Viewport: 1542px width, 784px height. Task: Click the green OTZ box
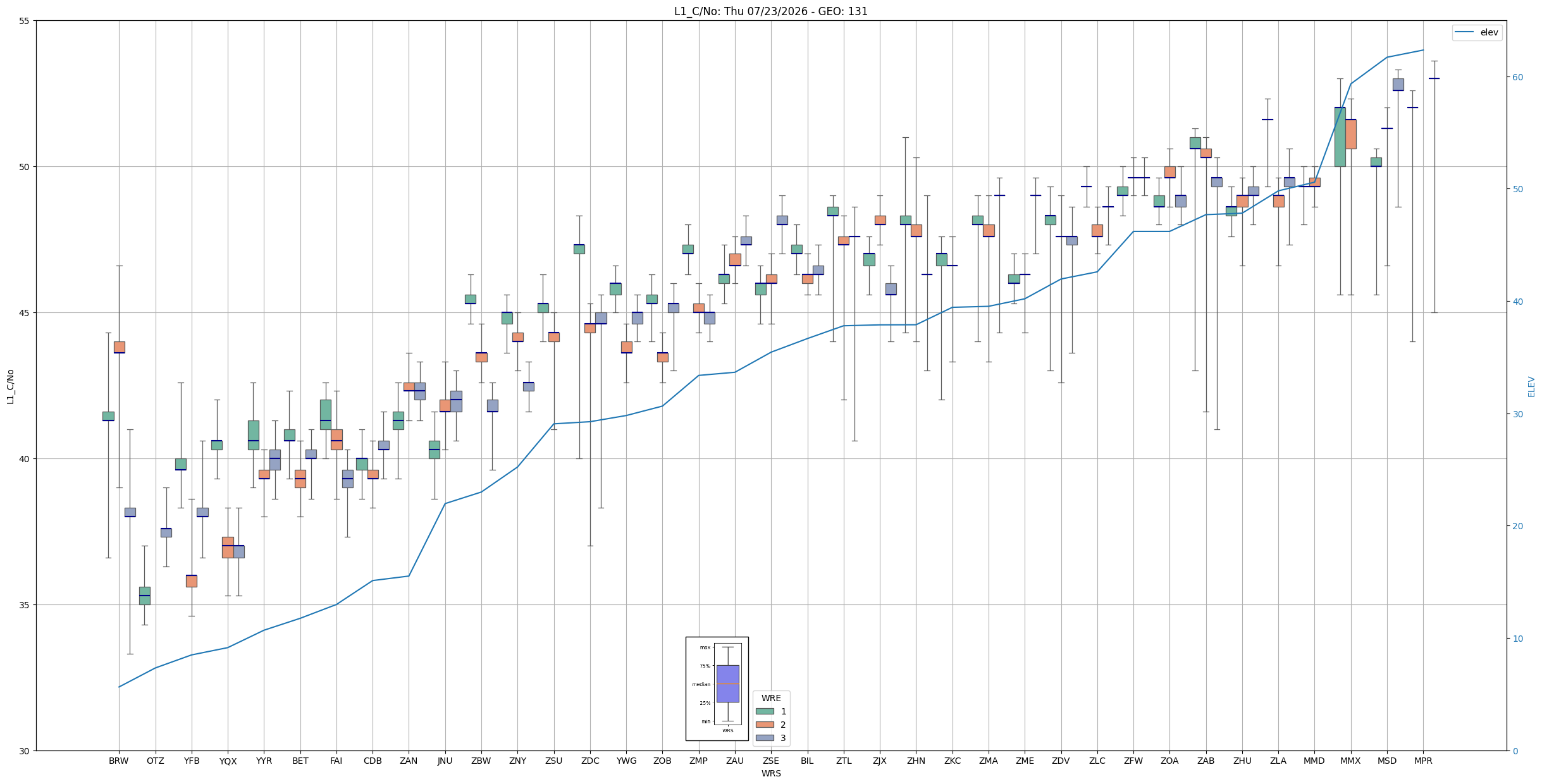(144, 596)
